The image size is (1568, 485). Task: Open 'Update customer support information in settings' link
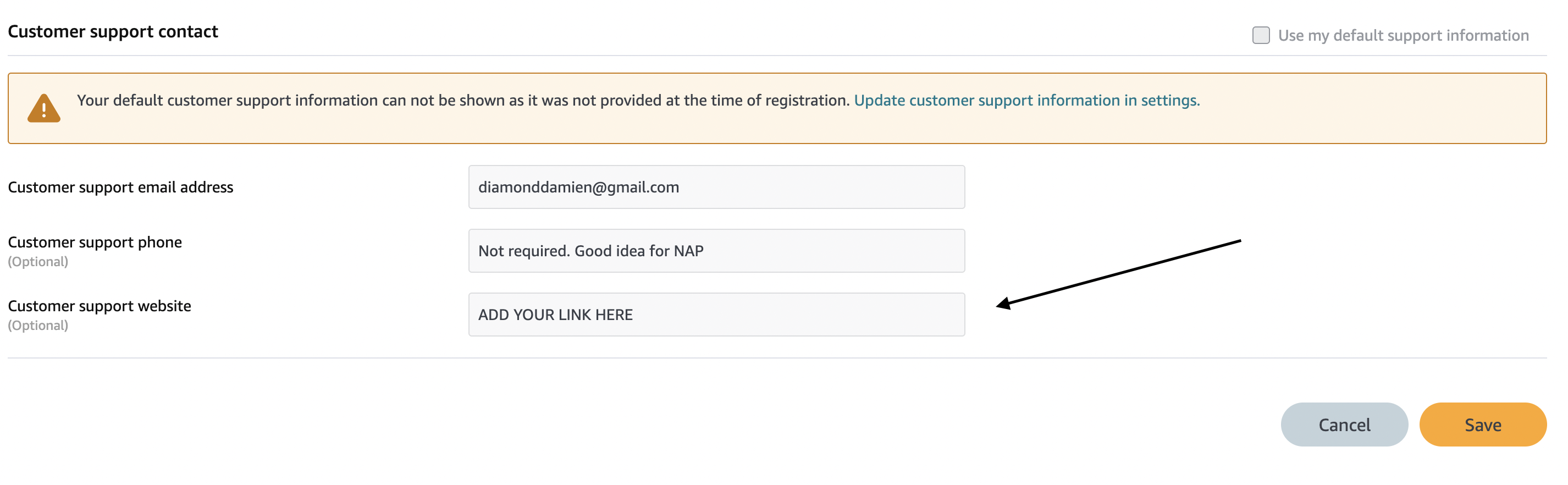[x=1026, y=101]
